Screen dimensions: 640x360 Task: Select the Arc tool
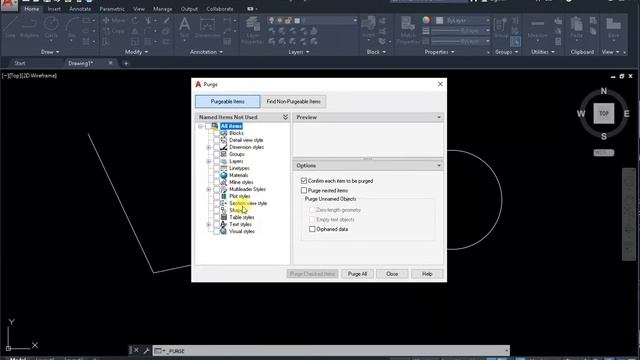click(72, 27)
